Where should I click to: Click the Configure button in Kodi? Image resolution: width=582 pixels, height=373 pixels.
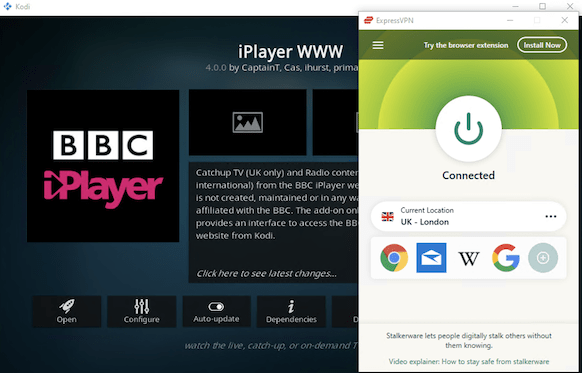(142, 312)
